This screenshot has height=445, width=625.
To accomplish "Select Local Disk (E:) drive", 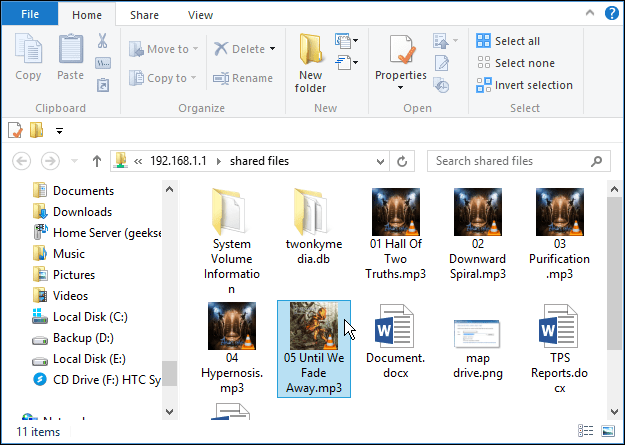I will pos(79,359).
